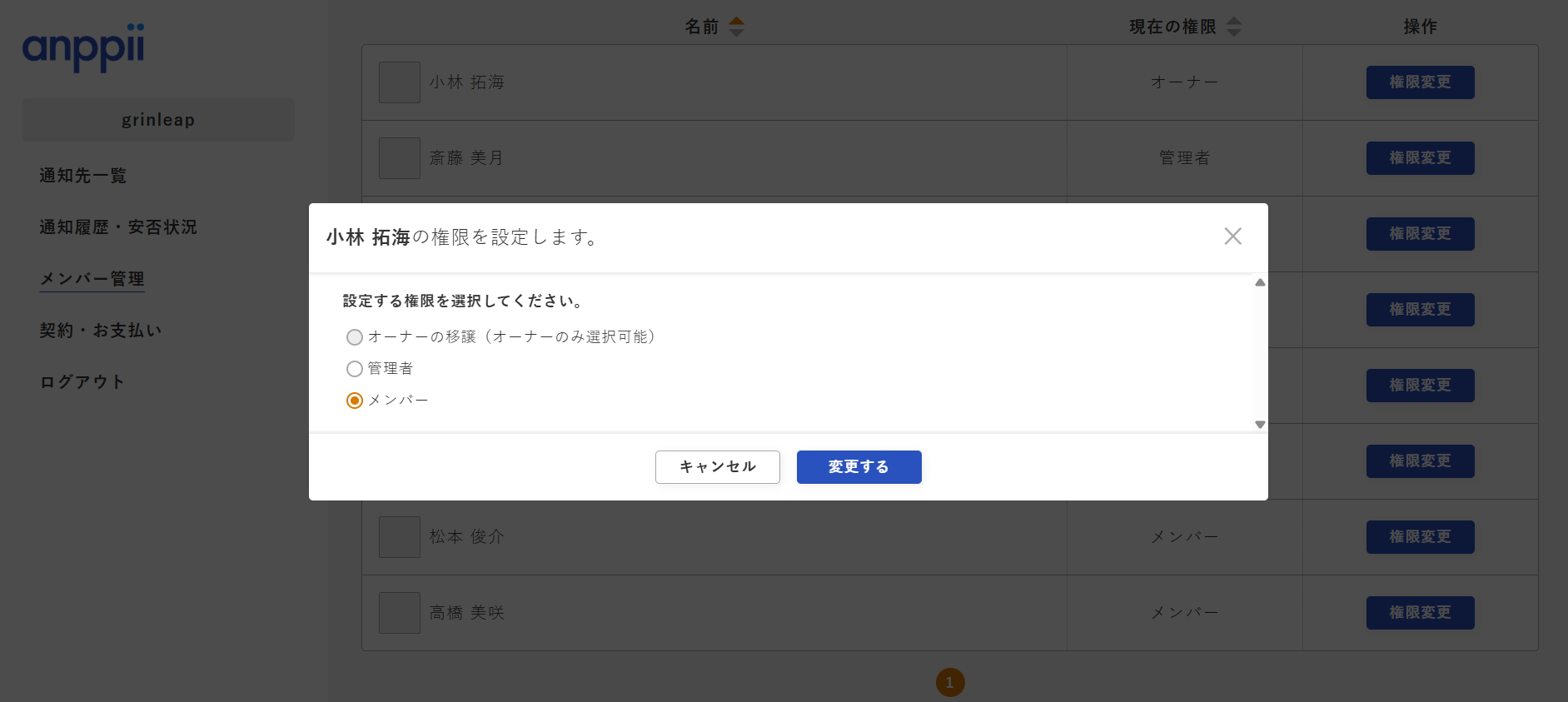1568x702 pixels.
Task: Click the anppii logo
Action: 83,47
